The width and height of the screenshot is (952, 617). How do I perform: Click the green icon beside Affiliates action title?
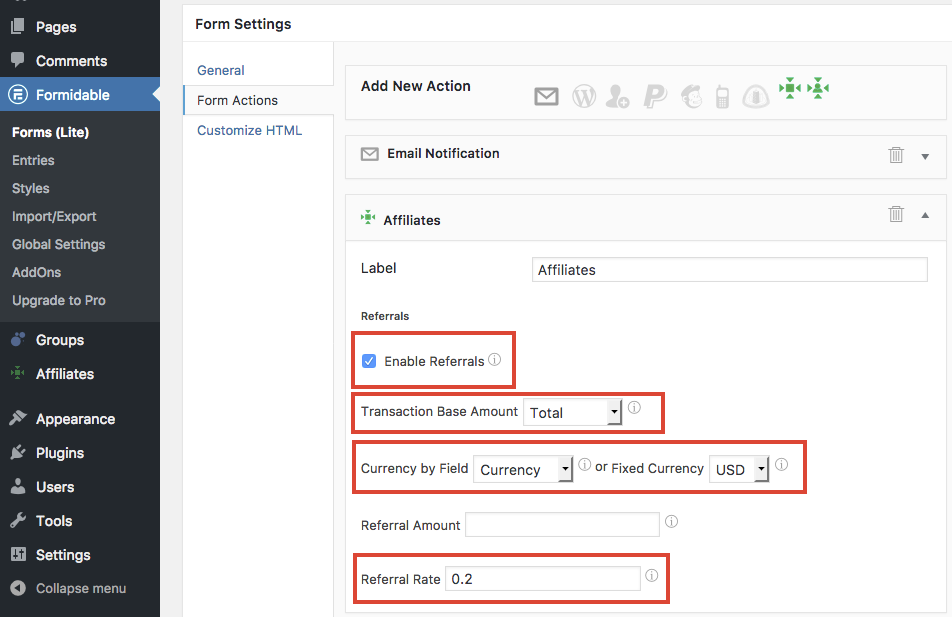(368, 217)
